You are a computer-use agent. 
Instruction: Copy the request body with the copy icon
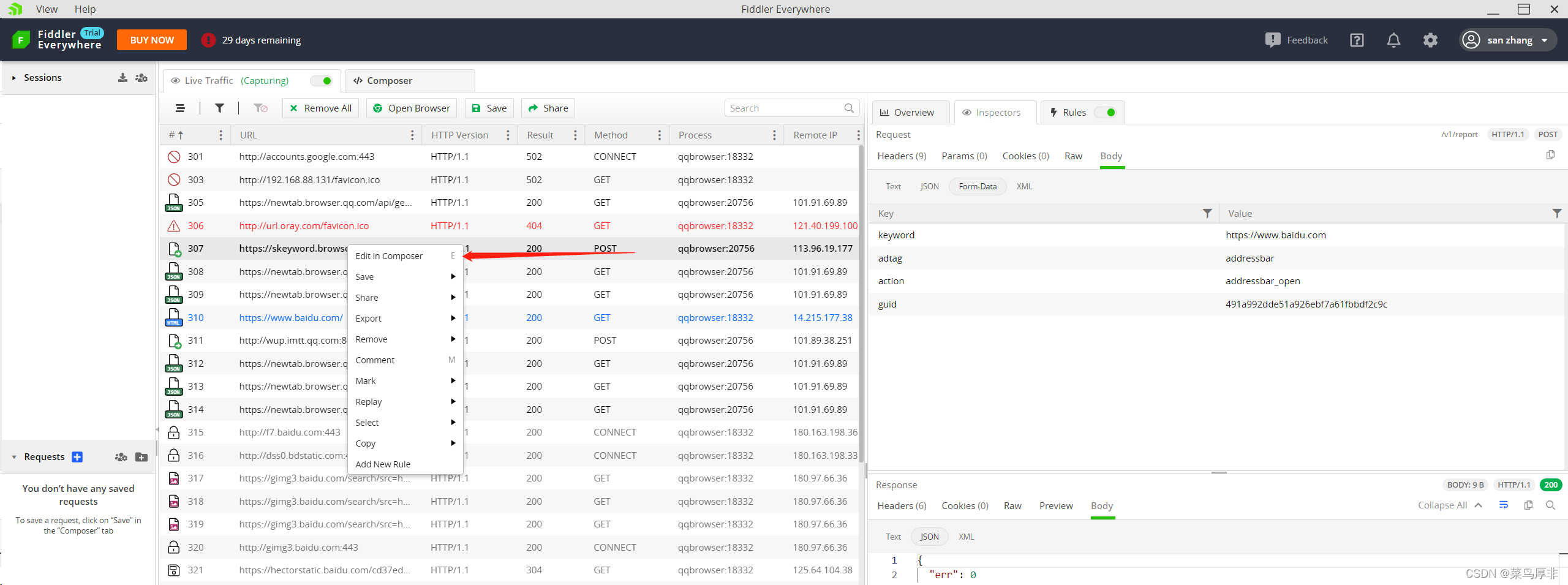pos(1550,155)
